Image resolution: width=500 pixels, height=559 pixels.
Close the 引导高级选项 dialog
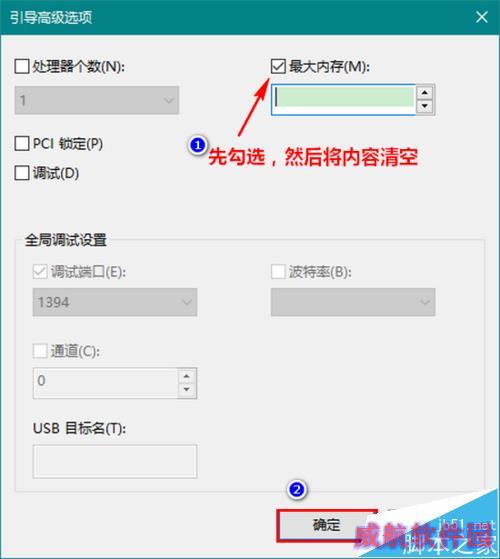[x=481, y=17]
